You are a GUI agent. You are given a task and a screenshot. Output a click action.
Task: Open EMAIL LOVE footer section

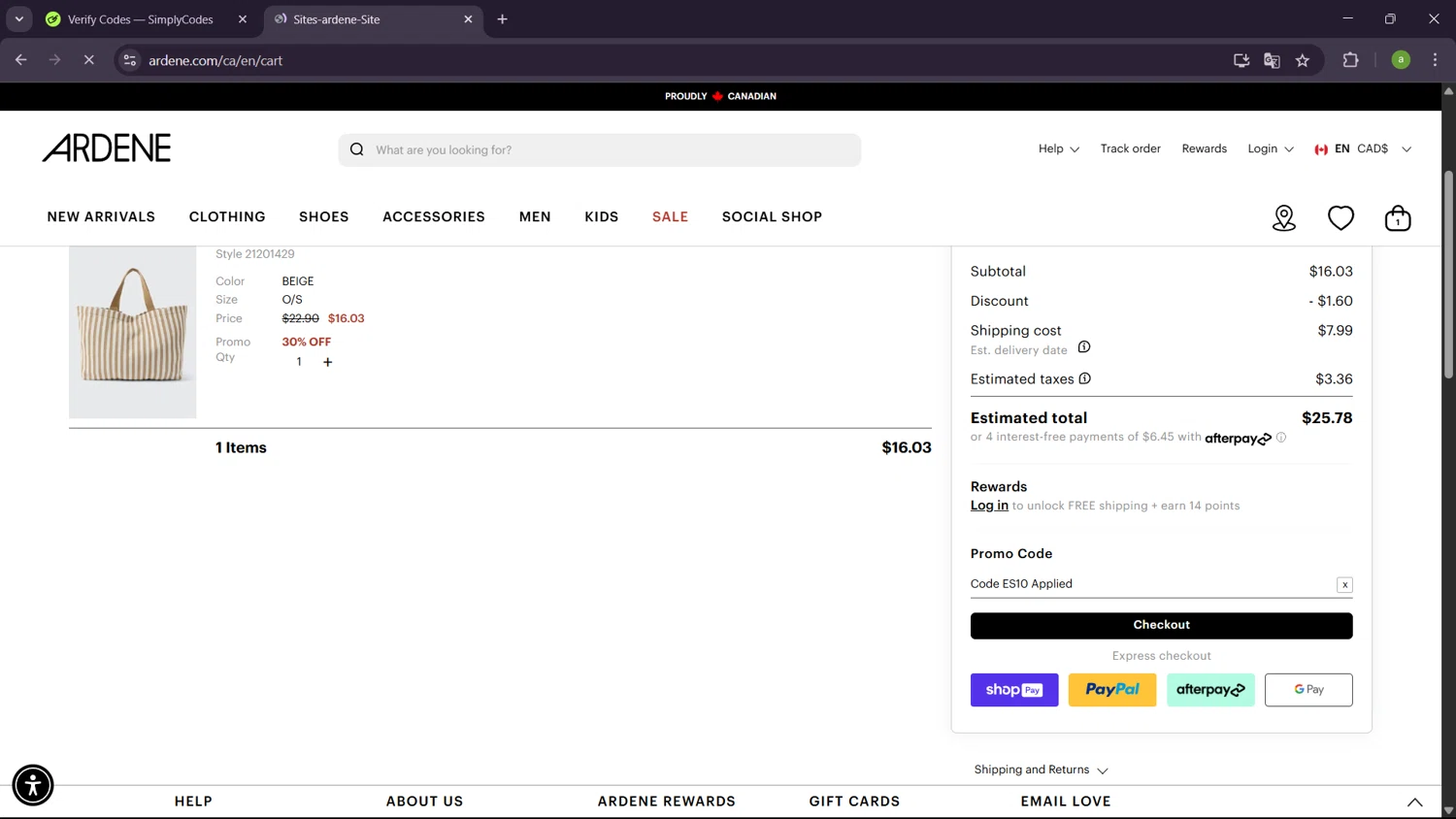[x=1065, y=802]
